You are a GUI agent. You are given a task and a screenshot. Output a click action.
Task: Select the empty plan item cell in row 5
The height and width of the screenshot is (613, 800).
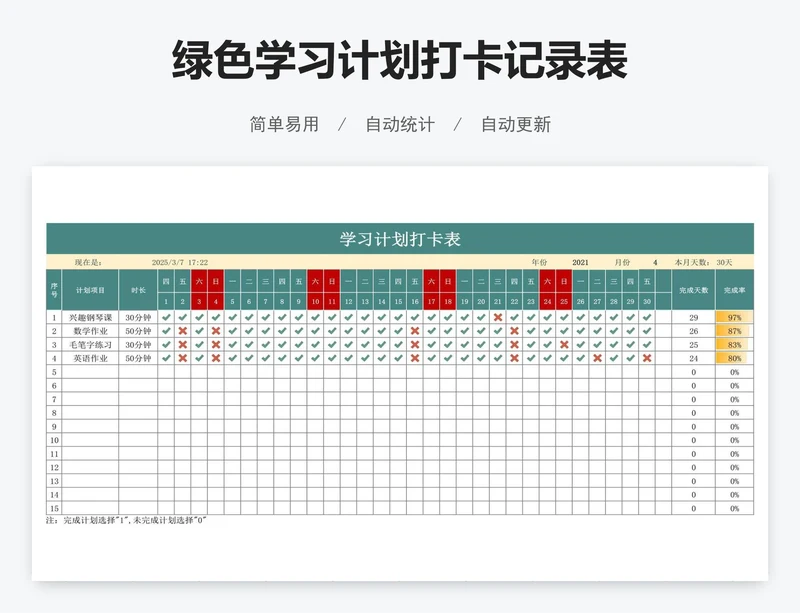pos(90,372)
